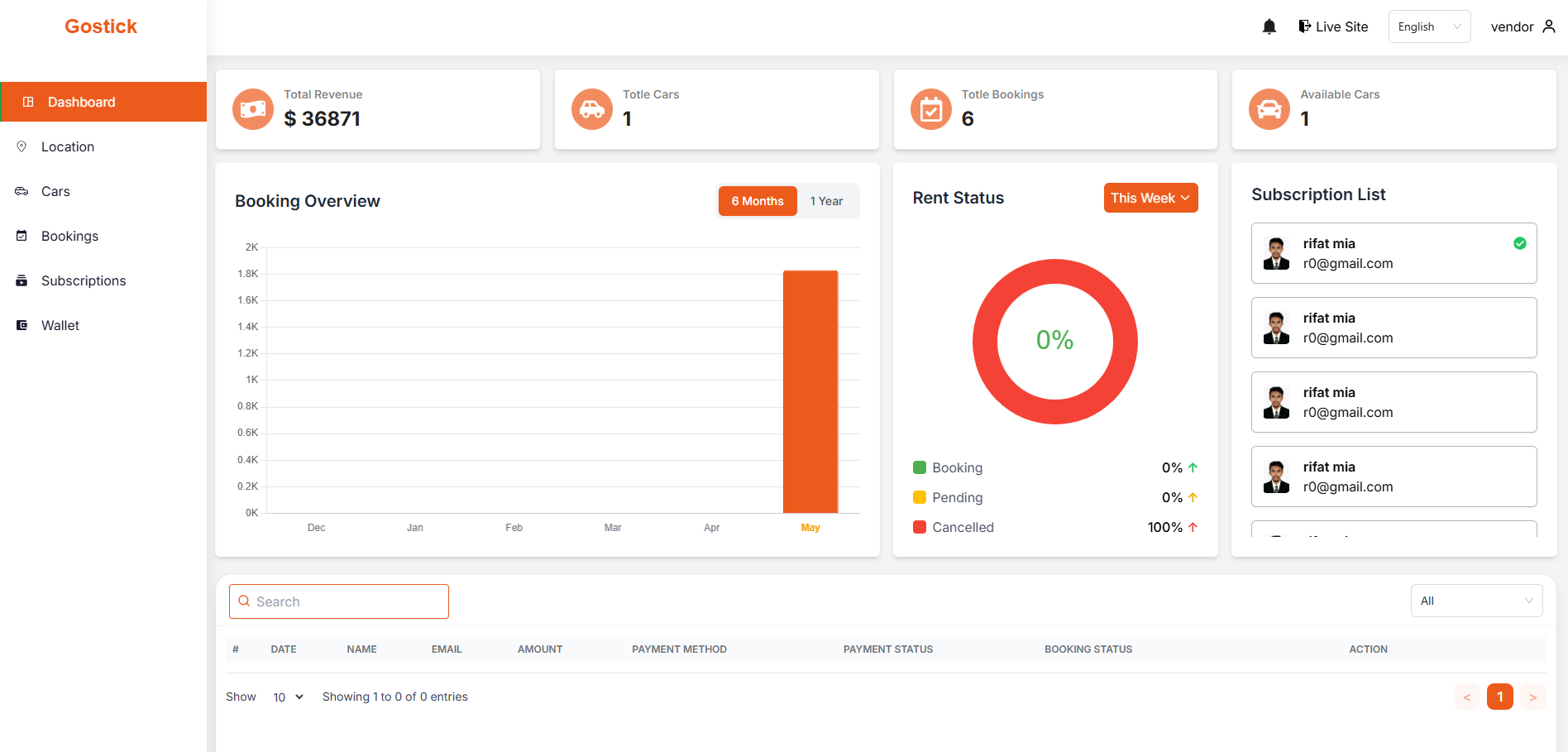
Task: Click the red Cancelled legend swatch
Action: (919, 527)
